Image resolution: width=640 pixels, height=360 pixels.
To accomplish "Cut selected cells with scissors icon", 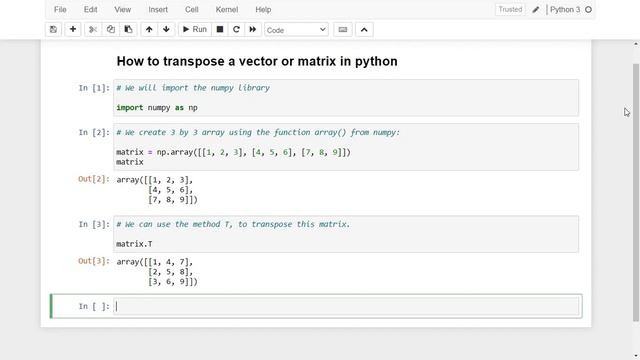I will point(93,29).
